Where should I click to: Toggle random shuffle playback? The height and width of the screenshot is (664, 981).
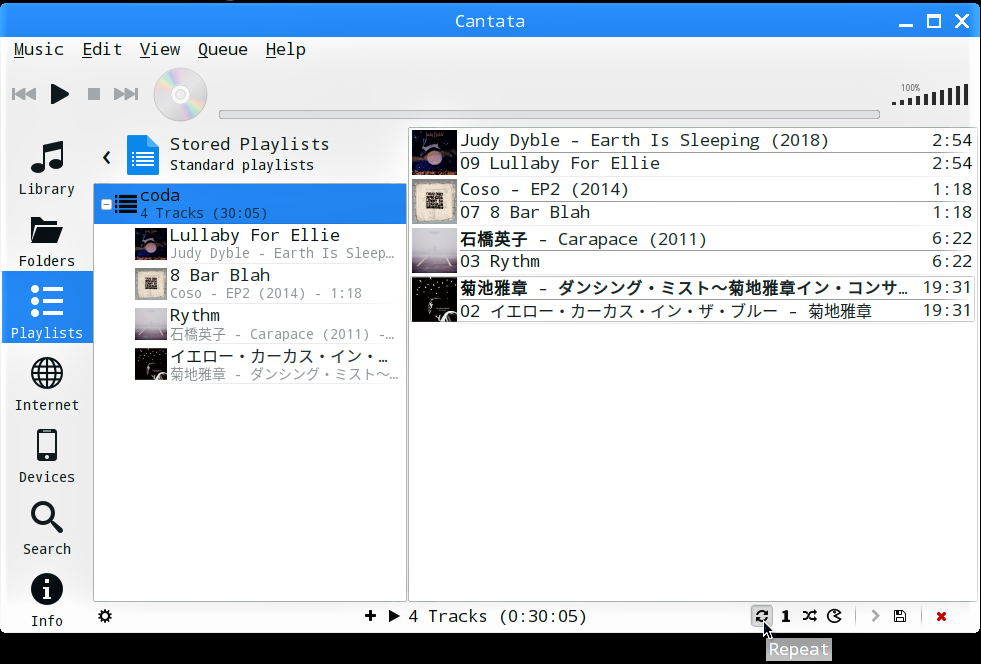click(x=810, y=616)
